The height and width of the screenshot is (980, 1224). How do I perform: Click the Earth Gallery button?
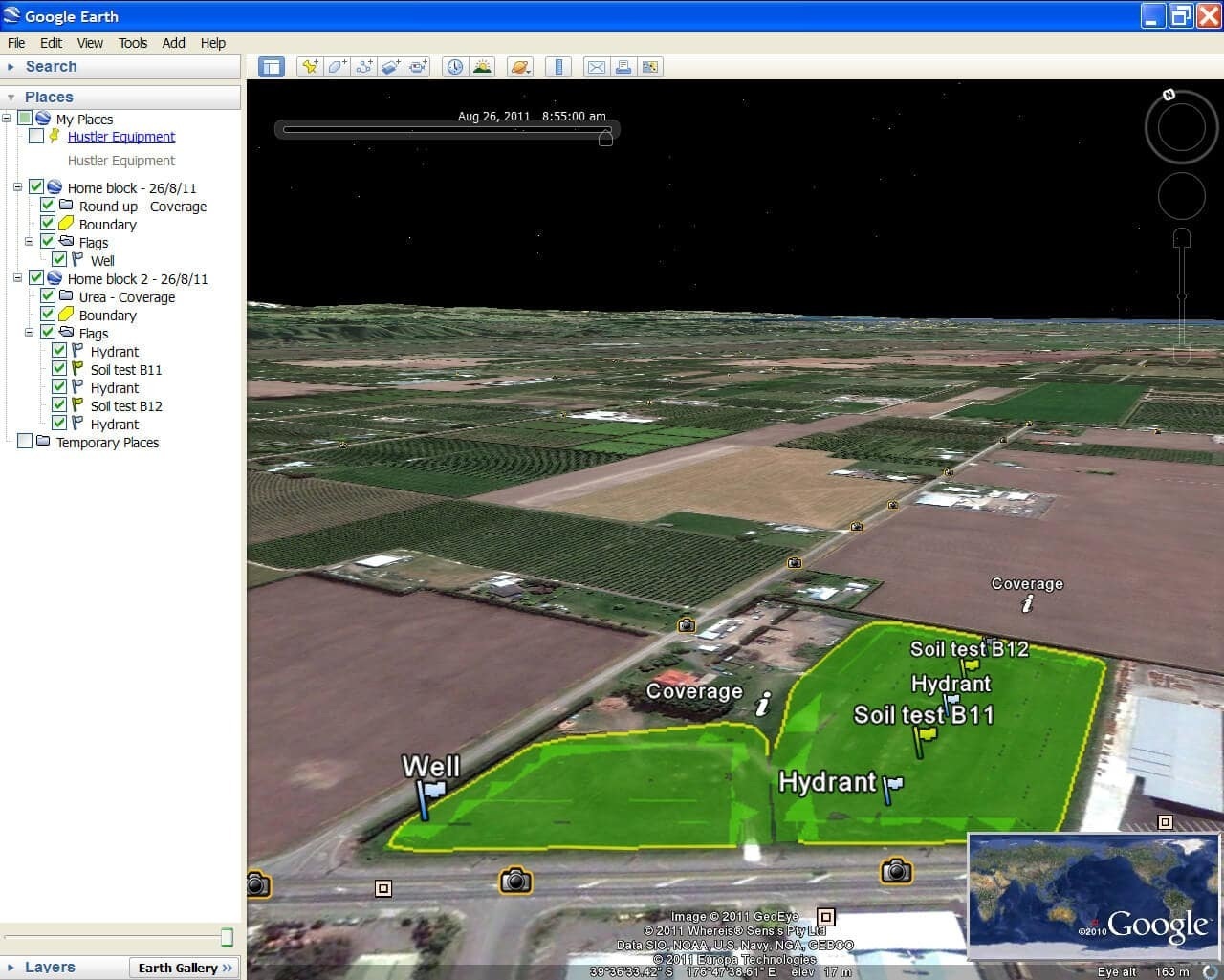pyautogui.click(x=185, y=968)
